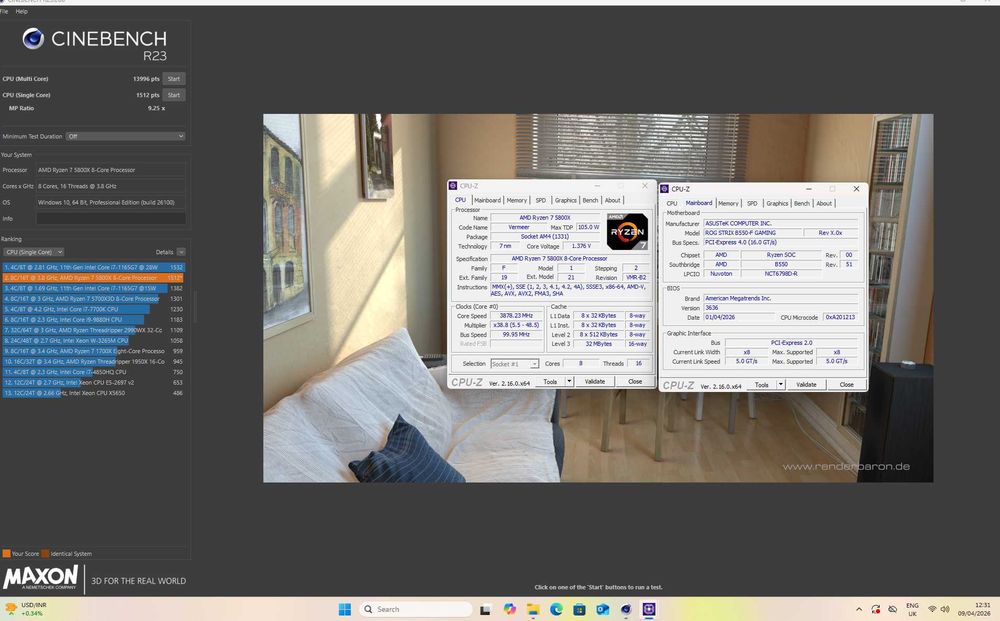This screenshot has height=621, width=1000.
Task: Open the Help menu in Cinebench
Action: pos(21,11)
